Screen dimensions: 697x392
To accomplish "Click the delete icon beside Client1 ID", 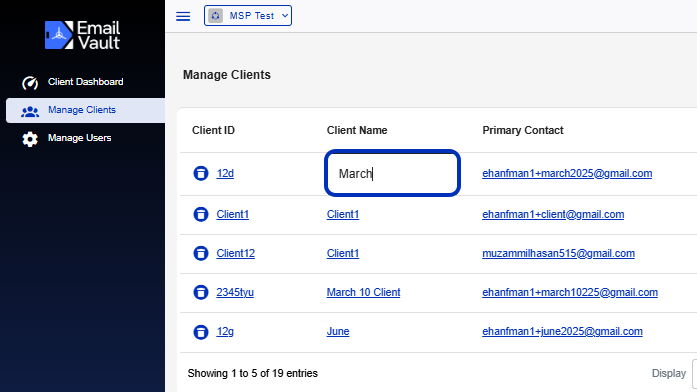I will coord(200,214).
